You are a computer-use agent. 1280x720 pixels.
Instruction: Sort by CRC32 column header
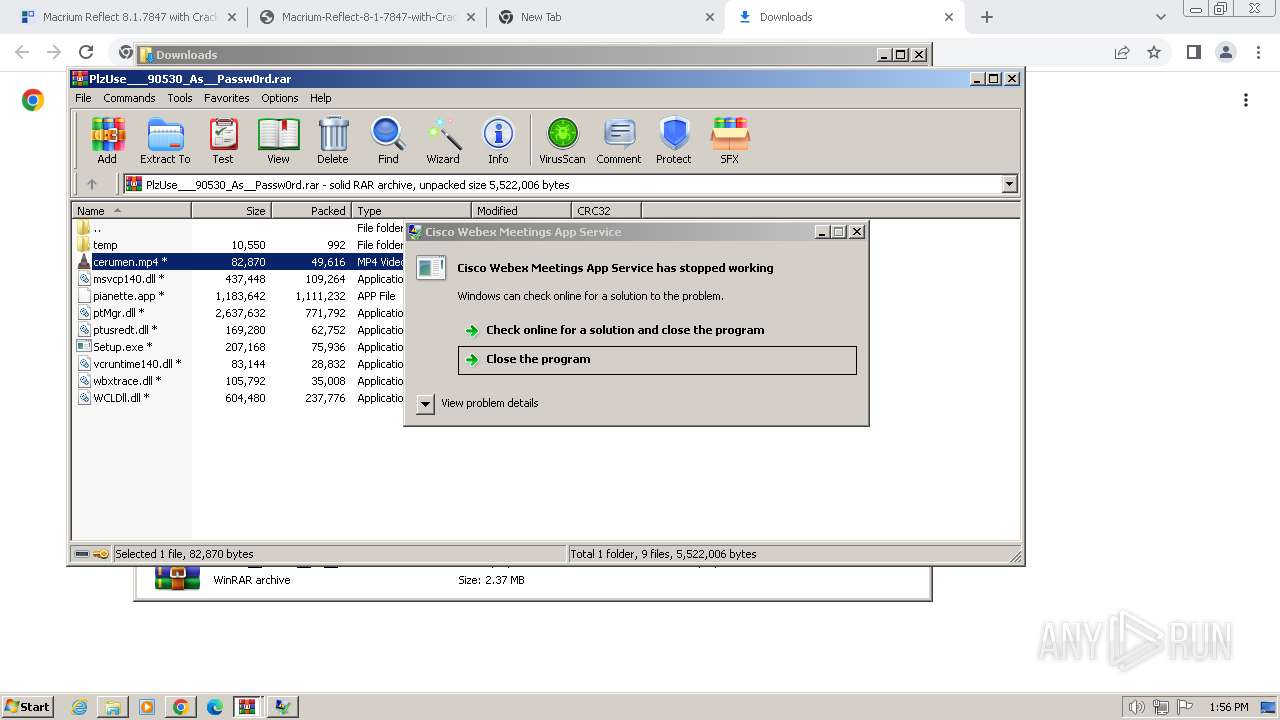[606, 211]
